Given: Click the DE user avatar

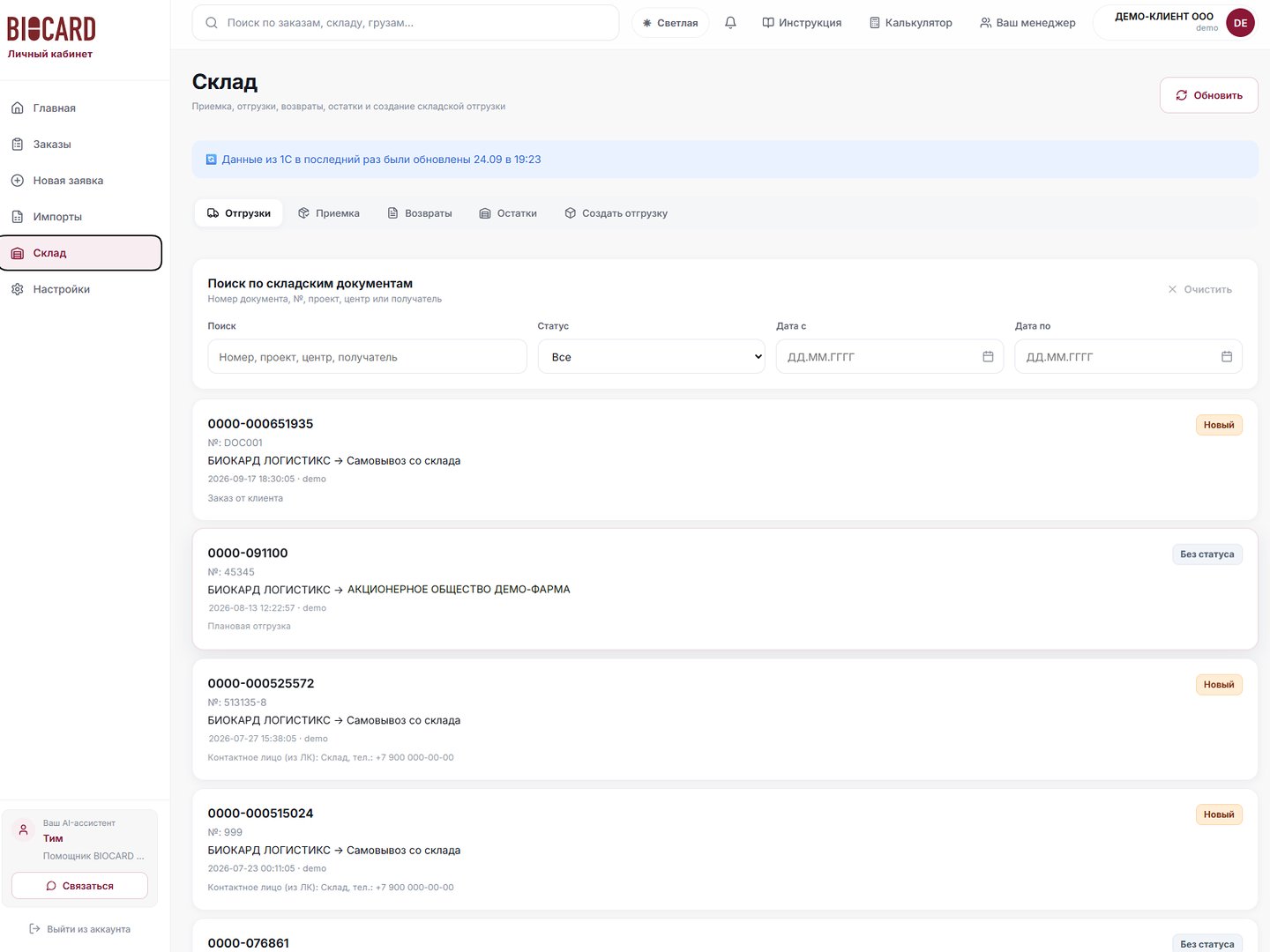Looking at the screenshot, I should (x=1240, y=23).
